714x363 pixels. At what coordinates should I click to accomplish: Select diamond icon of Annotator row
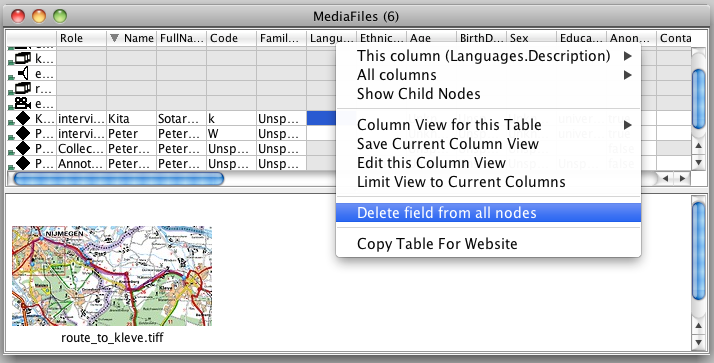pos(23,164)
